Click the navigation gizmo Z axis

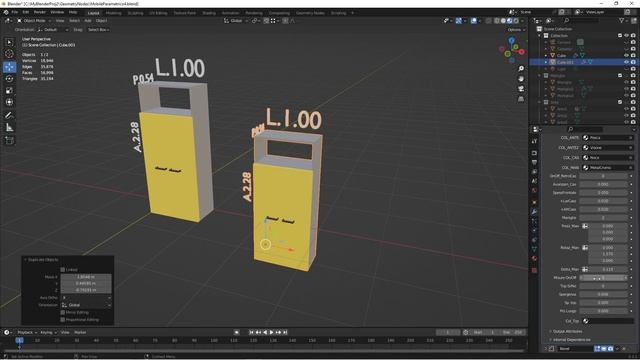coord(512,40)
